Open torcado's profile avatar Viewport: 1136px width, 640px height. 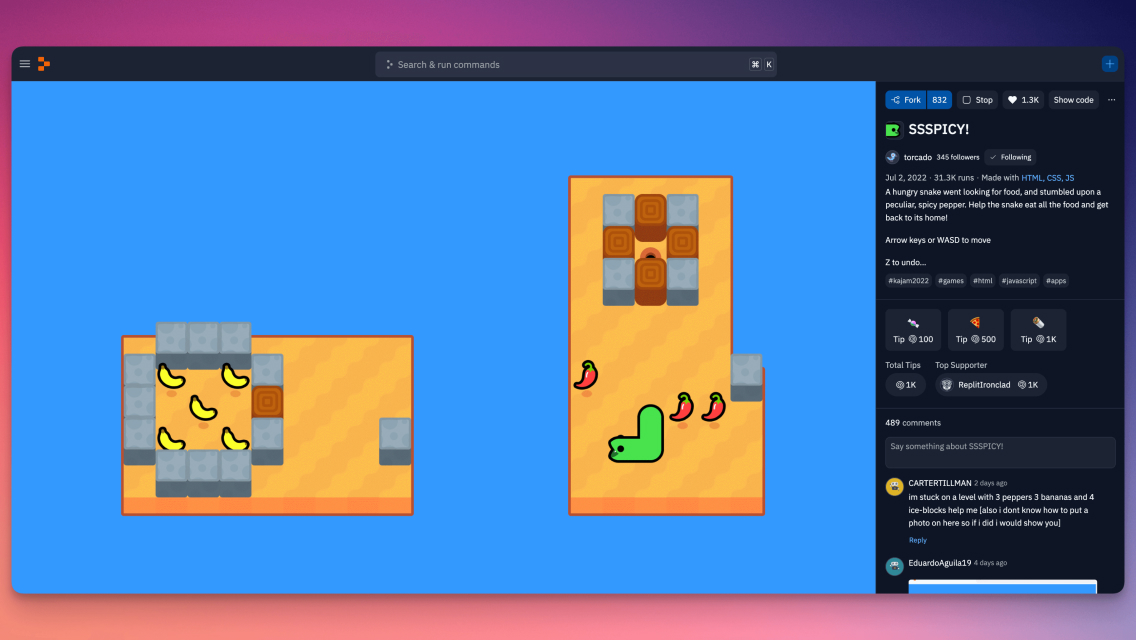(891, 157)
